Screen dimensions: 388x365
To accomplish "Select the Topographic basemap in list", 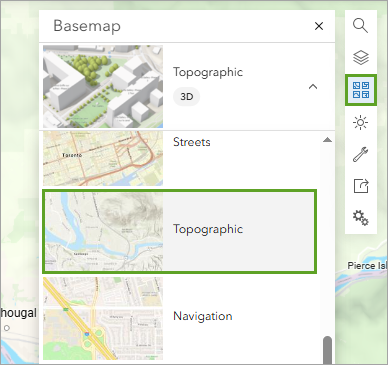I will point(180,231).
